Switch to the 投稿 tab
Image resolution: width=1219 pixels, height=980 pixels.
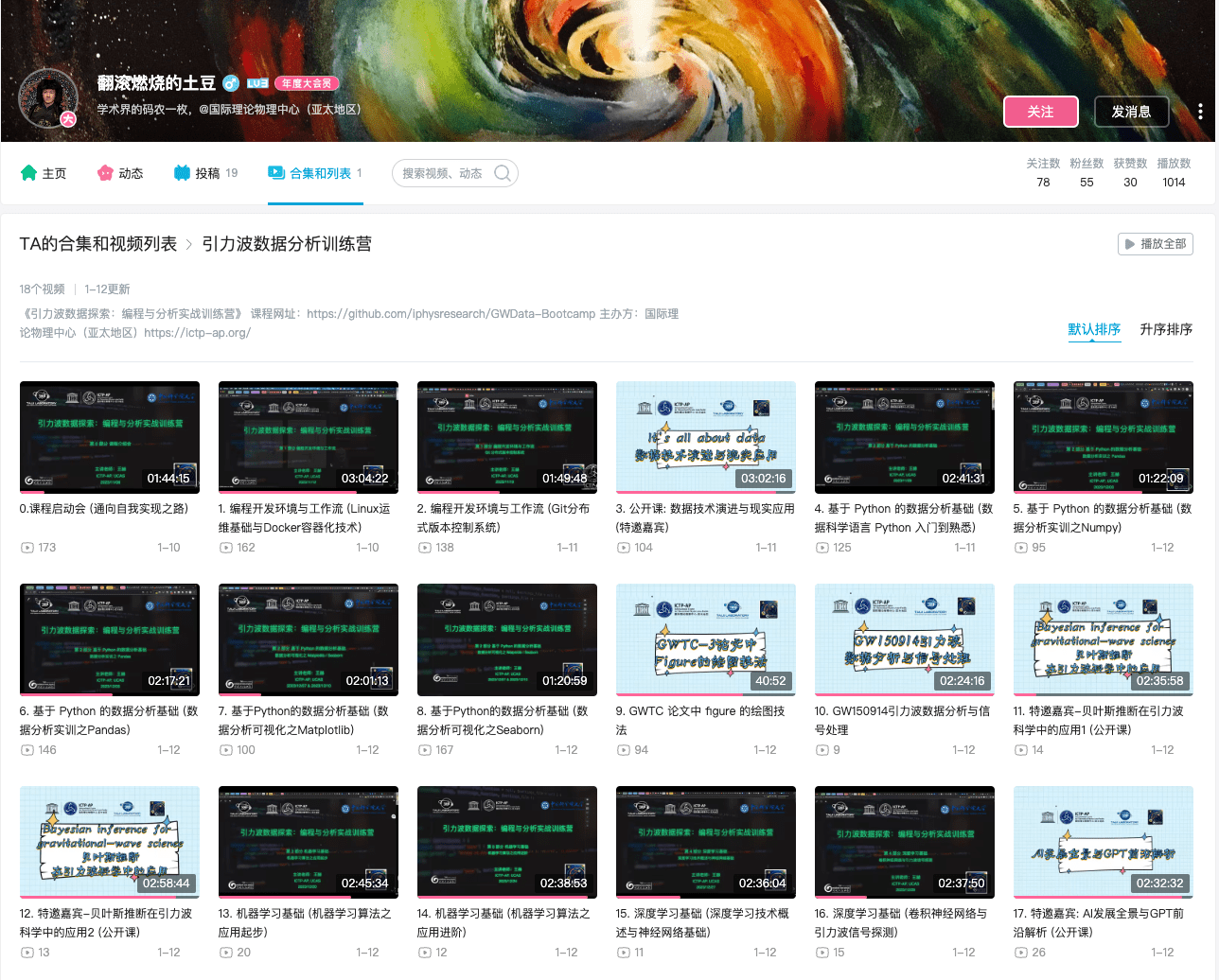coord(206,173)
